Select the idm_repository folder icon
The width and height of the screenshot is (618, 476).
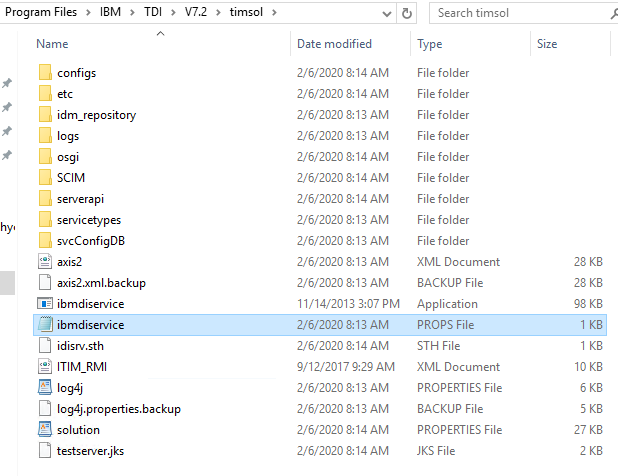pyautogui.click(x=45, y=115)
